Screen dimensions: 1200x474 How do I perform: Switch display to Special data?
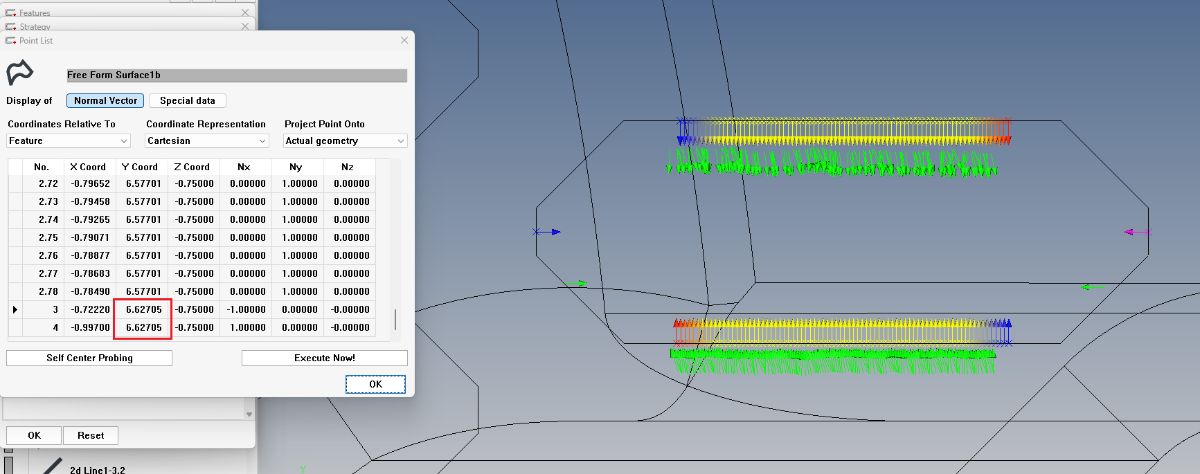point(188,100)
